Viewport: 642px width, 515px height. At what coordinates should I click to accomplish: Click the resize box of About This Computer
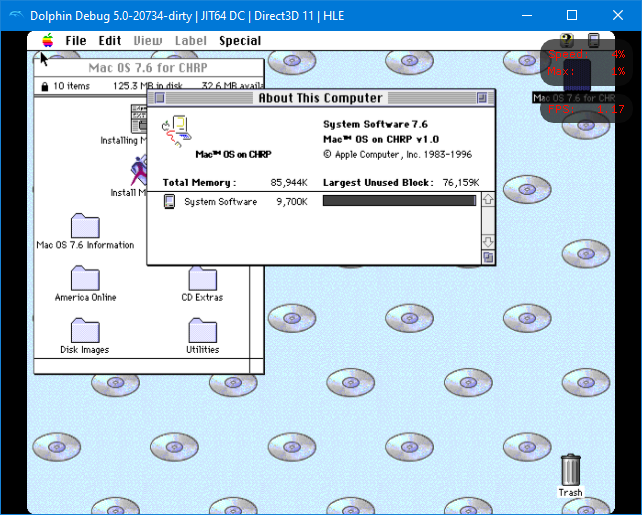(x=488, y=258)
